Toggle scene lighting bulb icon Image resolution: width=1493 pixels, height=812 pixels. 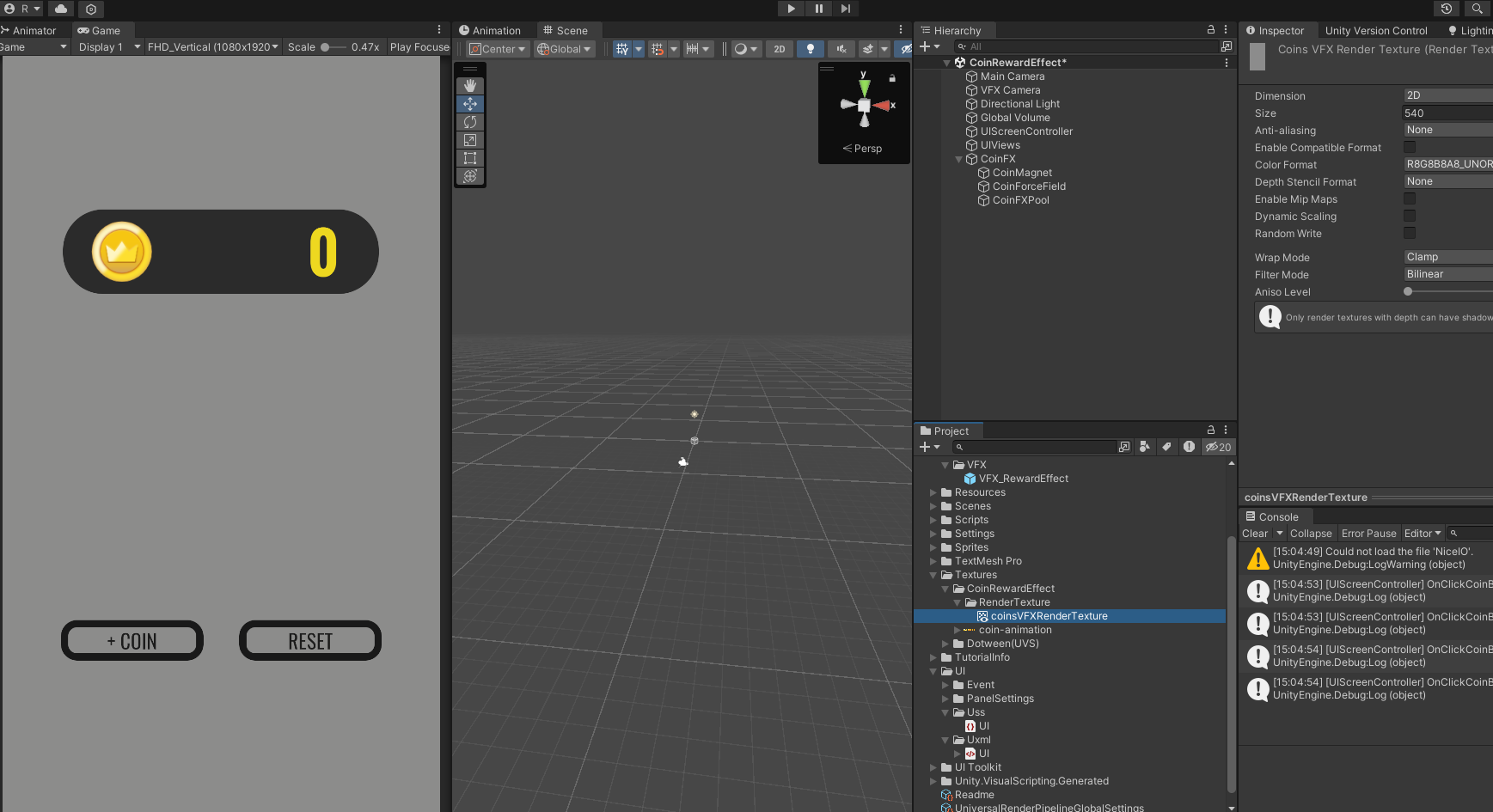point(810,49)
